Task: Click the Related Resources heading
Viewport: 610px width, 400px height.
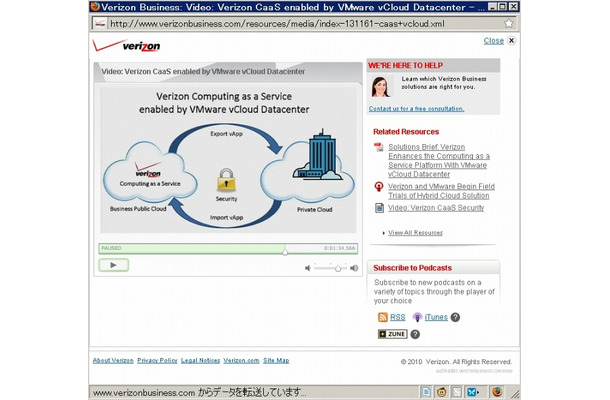Action: (406, 132)
